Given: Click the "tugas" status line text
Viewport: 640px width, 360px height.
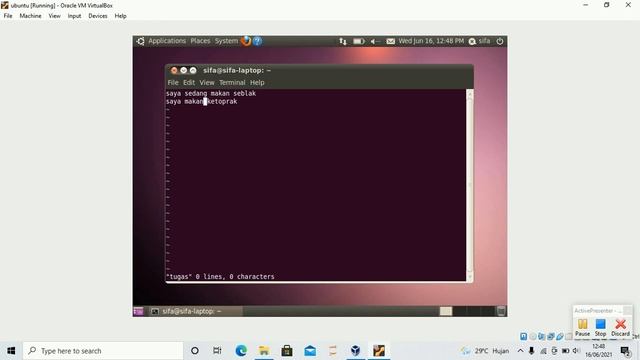Looking at the screenshot, I should [220, 276].
